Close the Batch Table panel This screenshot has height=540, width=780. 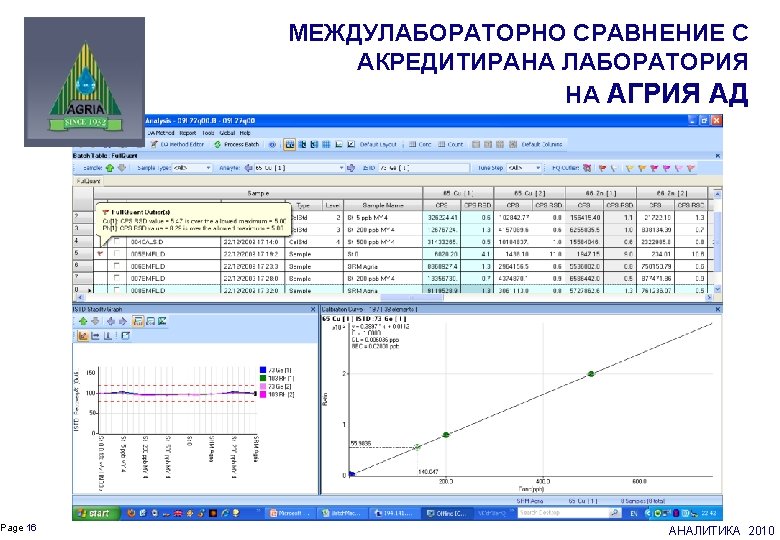pos(717,156)
